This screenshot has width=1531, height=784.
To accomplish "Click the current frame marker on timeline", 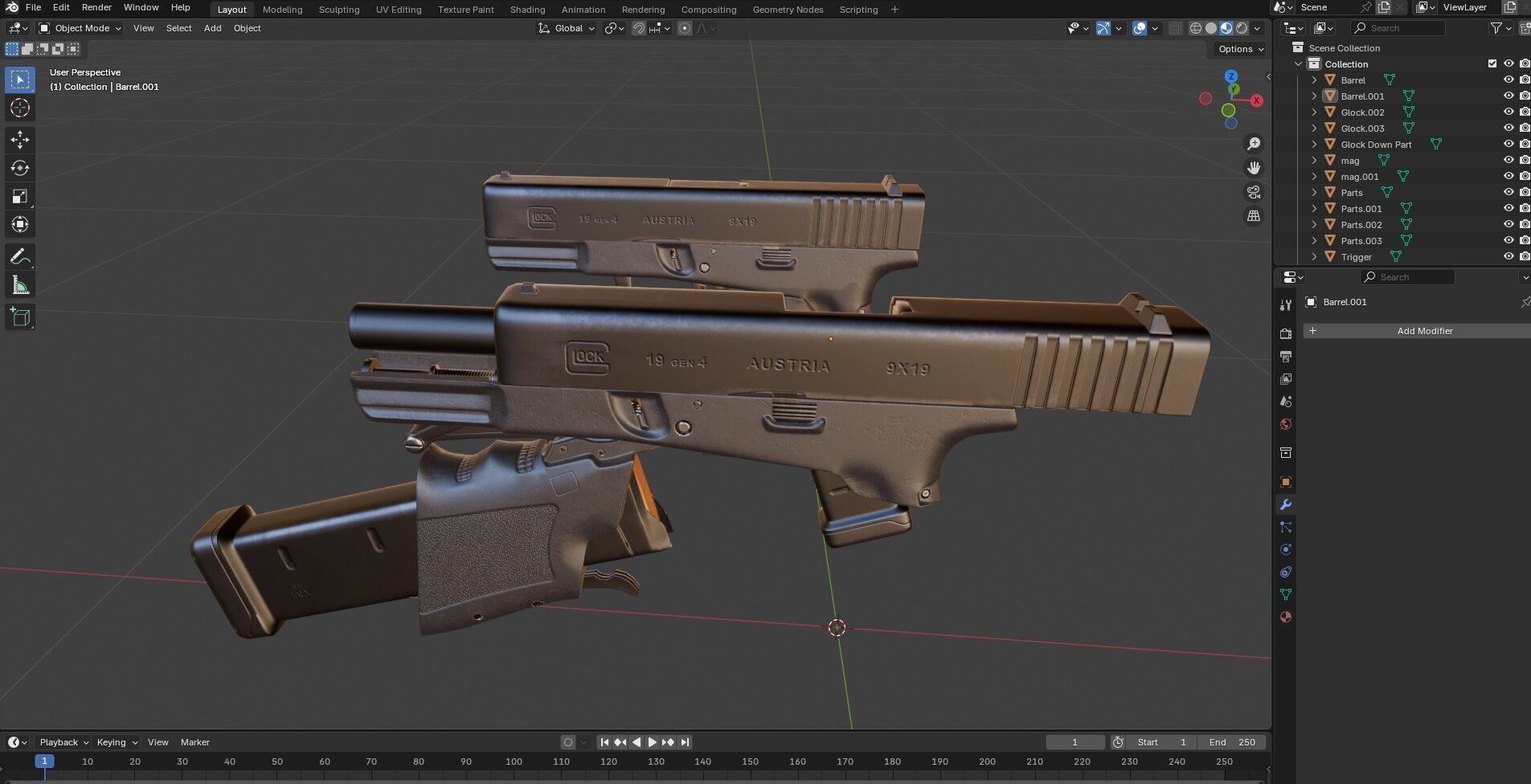I will tap(44, 761).
